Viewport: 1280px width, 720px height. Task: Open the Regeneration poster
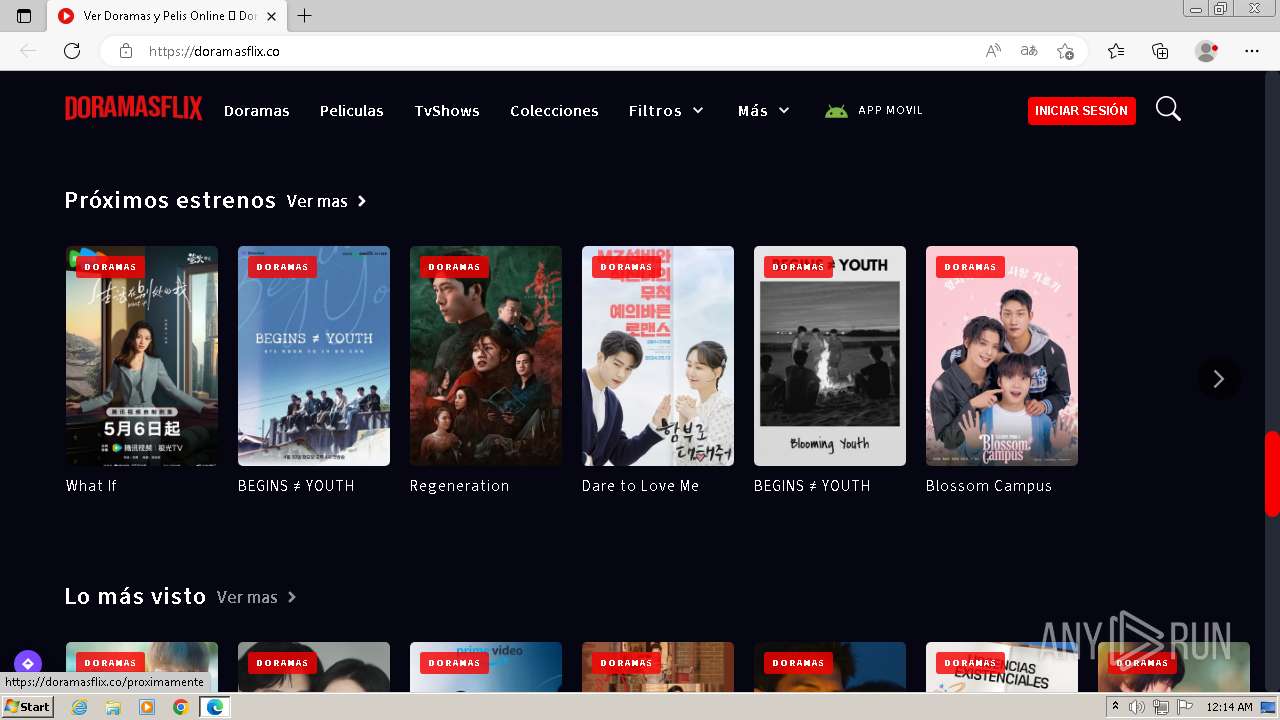[486, 356]
